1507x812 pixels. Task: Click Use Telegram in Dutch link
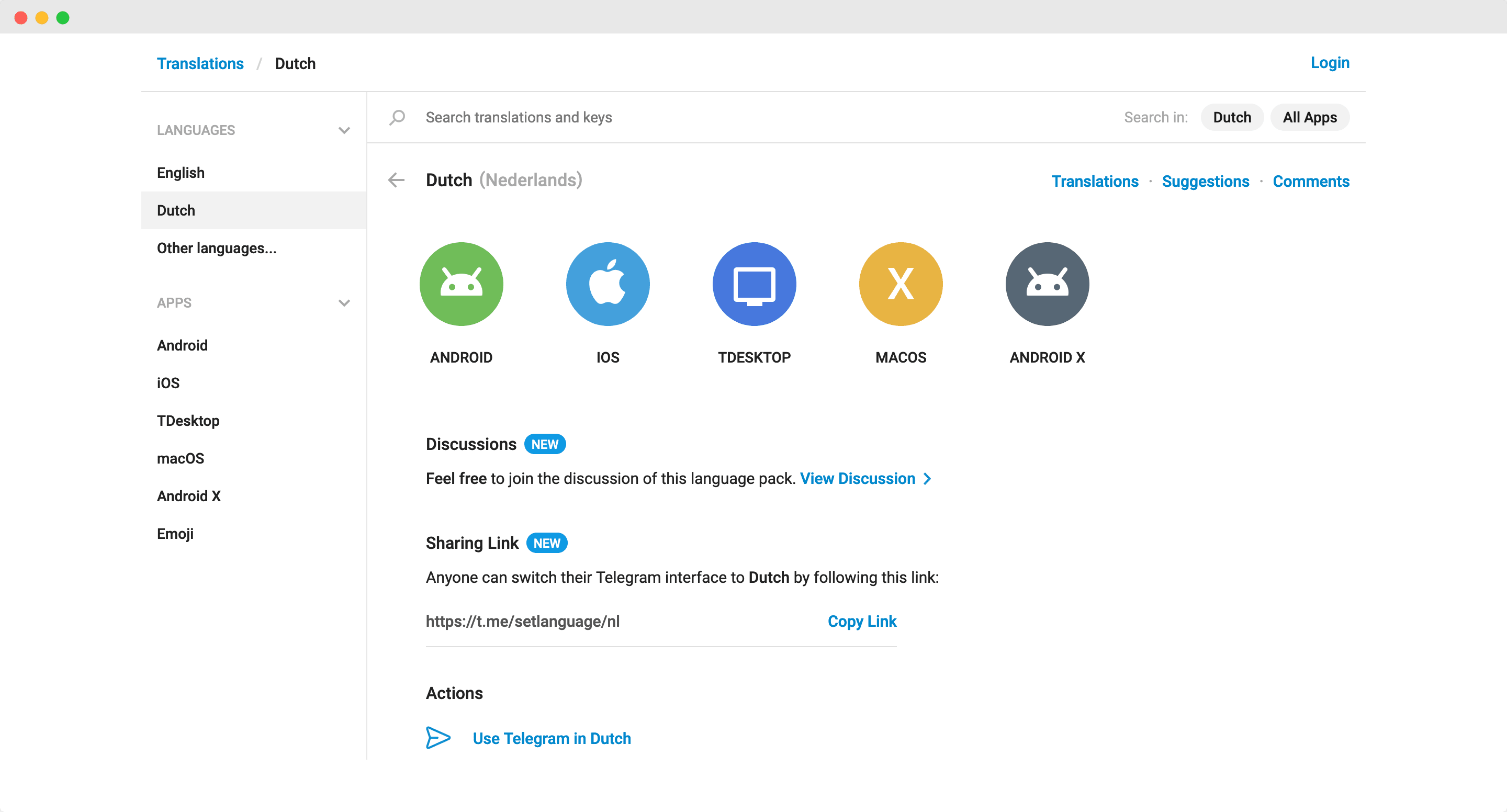(x=552, y=738)
